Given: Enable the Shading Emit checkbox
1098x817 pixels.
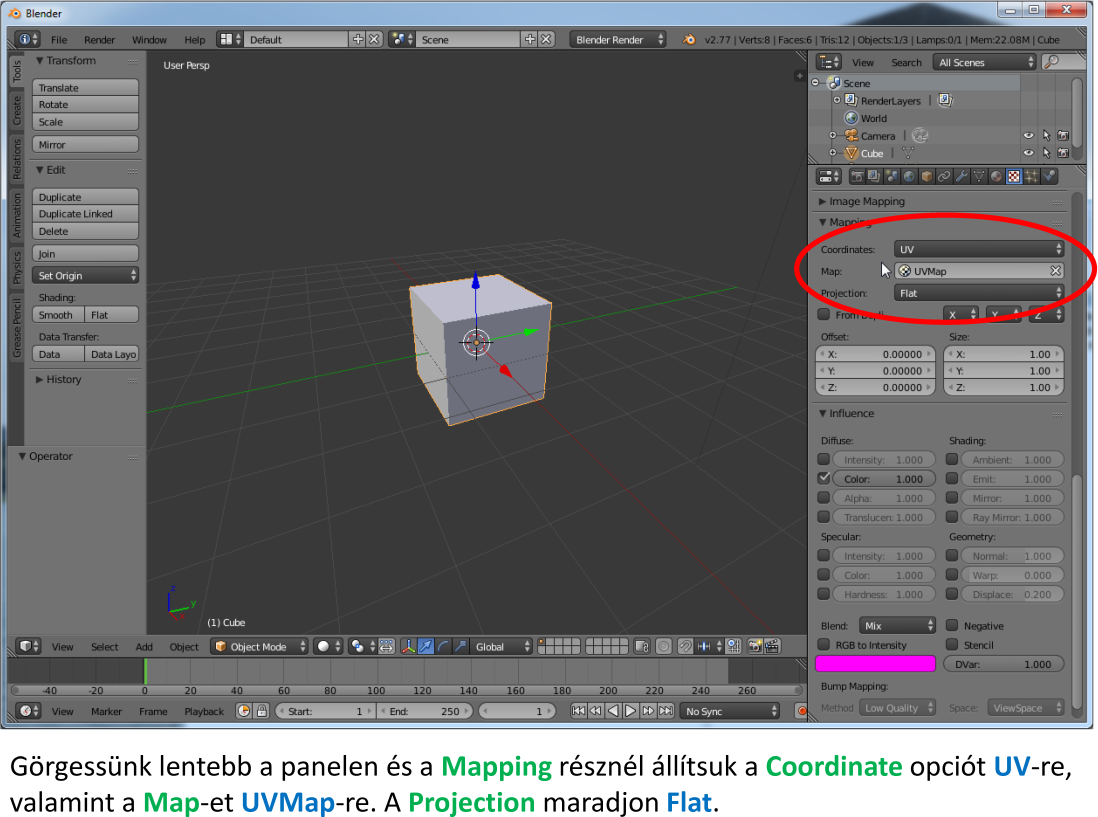Looking at the screenshot, I should tap(952, 478).
